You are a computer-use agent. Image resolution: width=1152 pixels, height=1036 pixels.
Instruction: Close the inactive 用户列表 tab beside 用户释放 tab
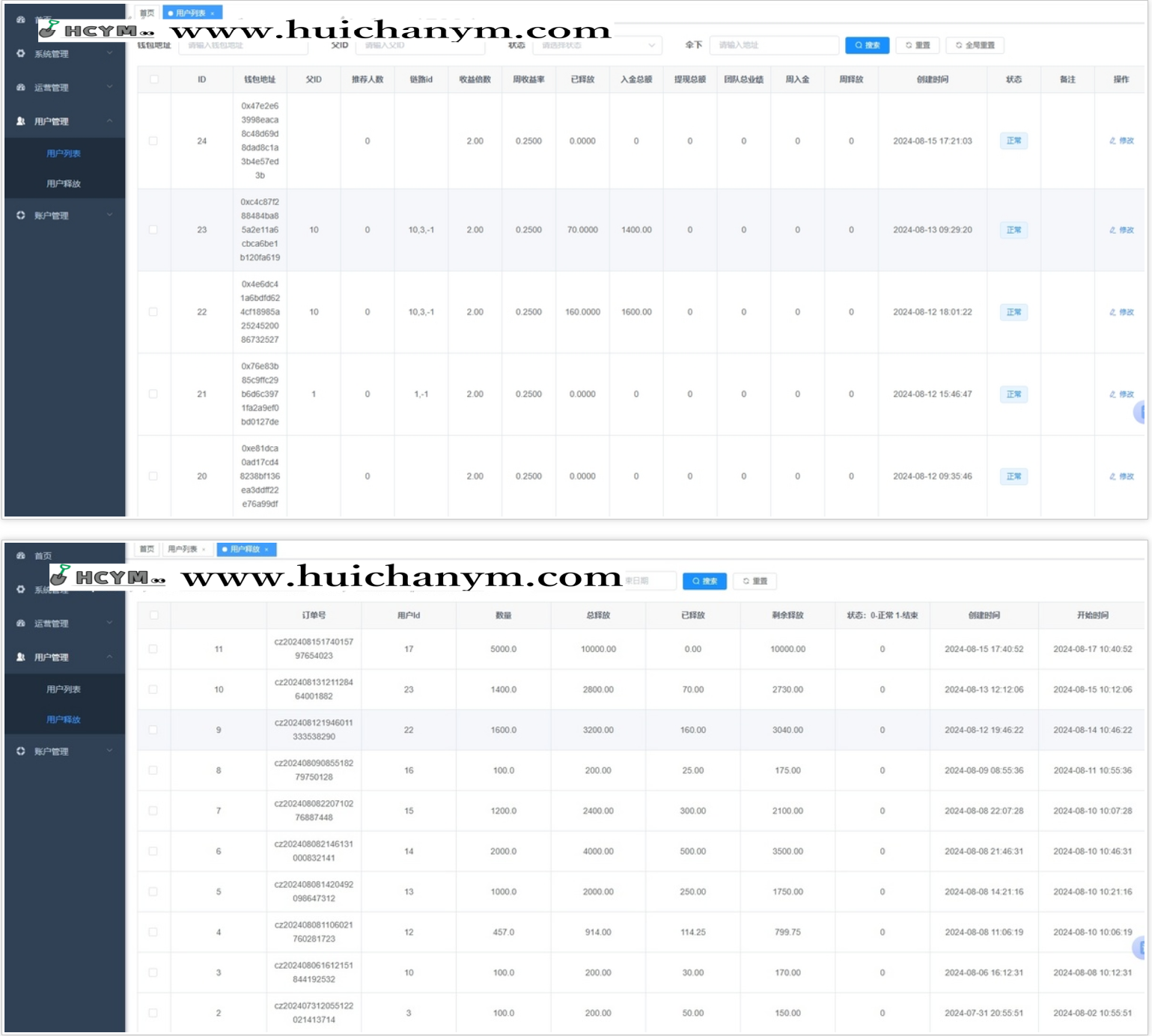point(204,549)
